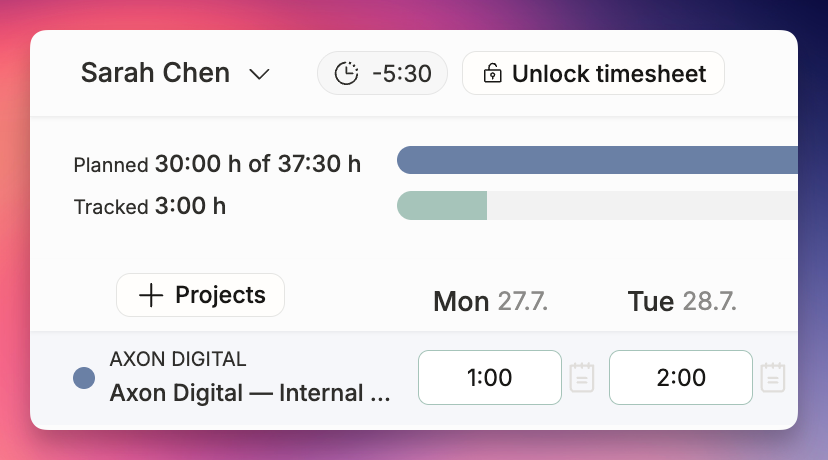Click the Tuesday 2:00 time entry field

tap(681, 378)
